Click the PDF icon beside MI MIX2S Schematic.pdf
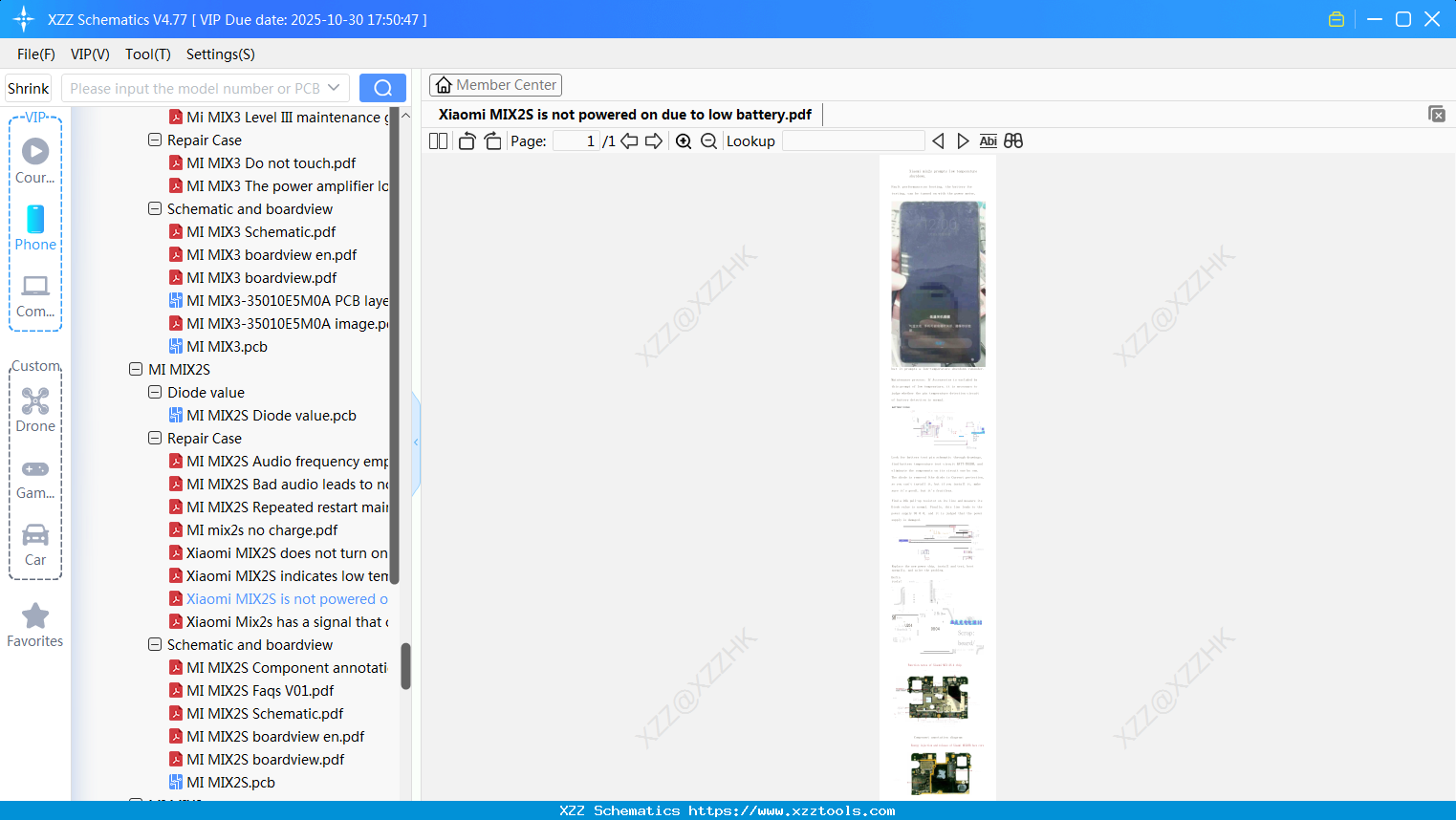This screenshot has width=1456, height=820. coord(176,713)
